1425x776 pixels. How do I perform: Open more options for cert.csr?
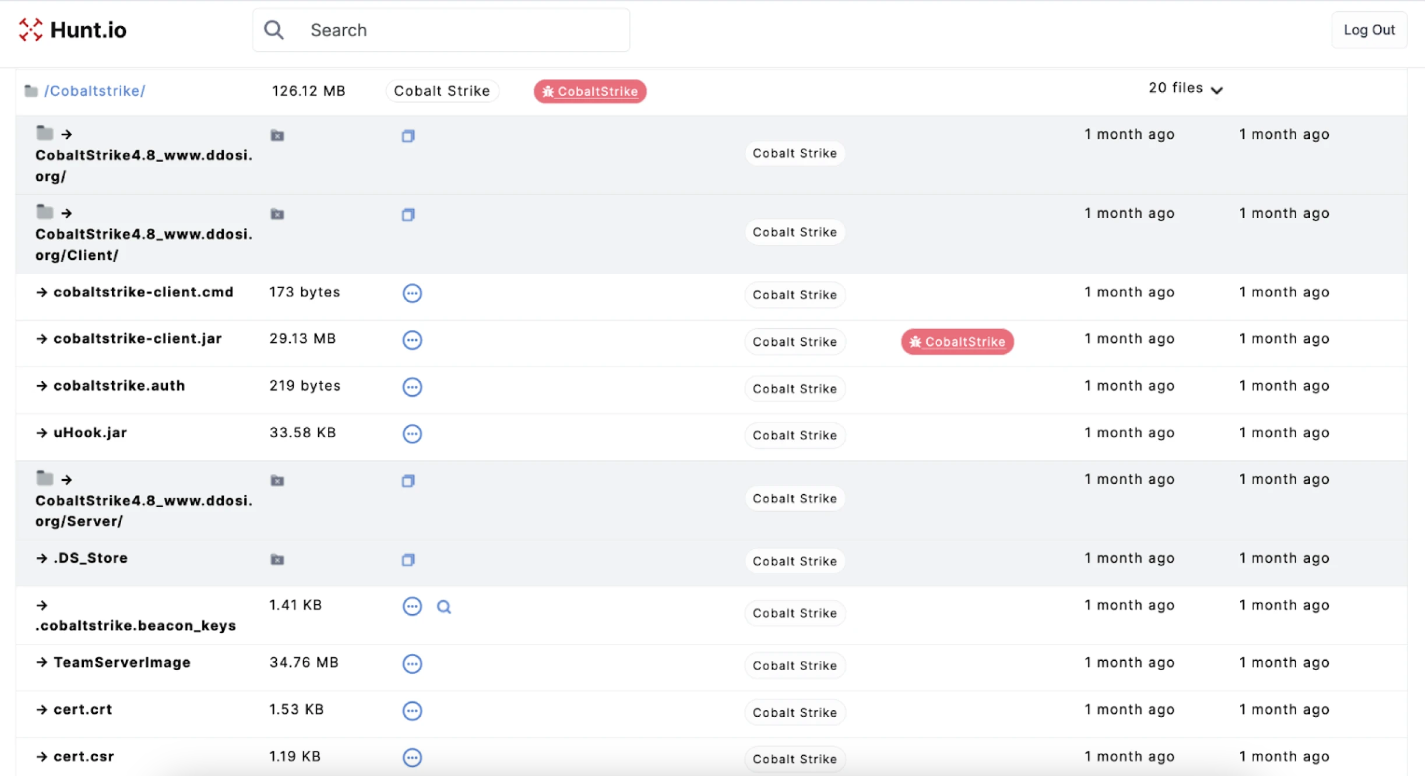412,758
